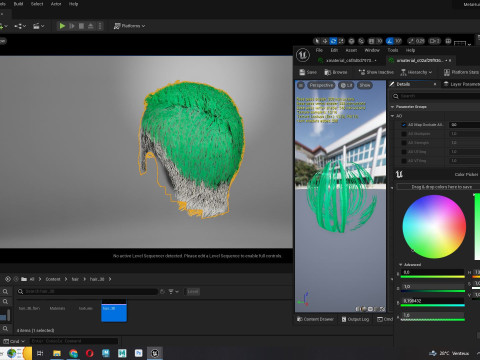
Task: Open the Cinematics clapperboard dropdown
Action: pyautogui.click(x=39, y=26)
